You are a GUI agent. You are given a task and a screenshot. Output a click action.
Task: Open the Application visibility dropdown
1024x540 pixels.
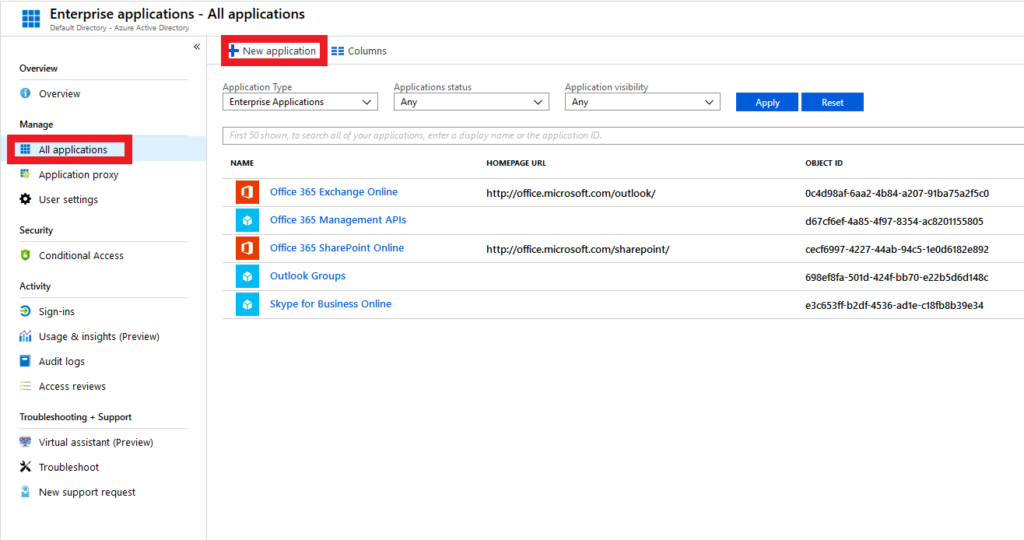[x=642, y=102]
